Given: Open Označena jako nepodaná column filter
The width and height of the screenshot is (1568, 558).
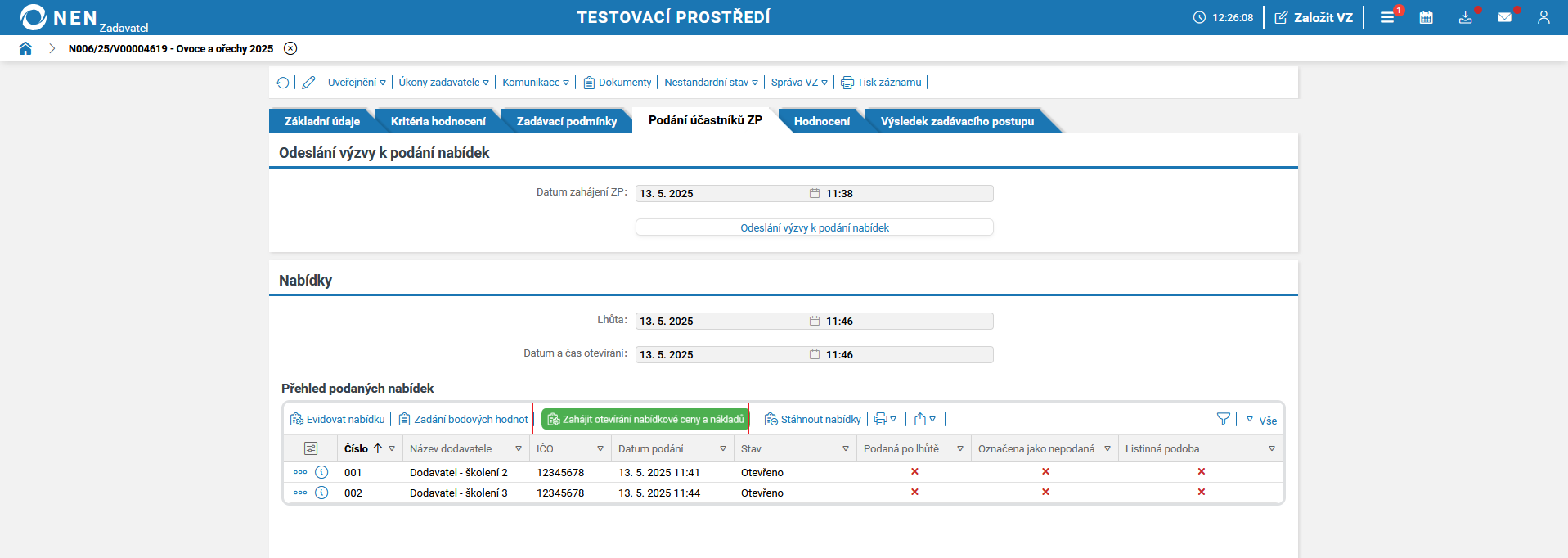Looking at the screenshot, I should click(1107, 448).
